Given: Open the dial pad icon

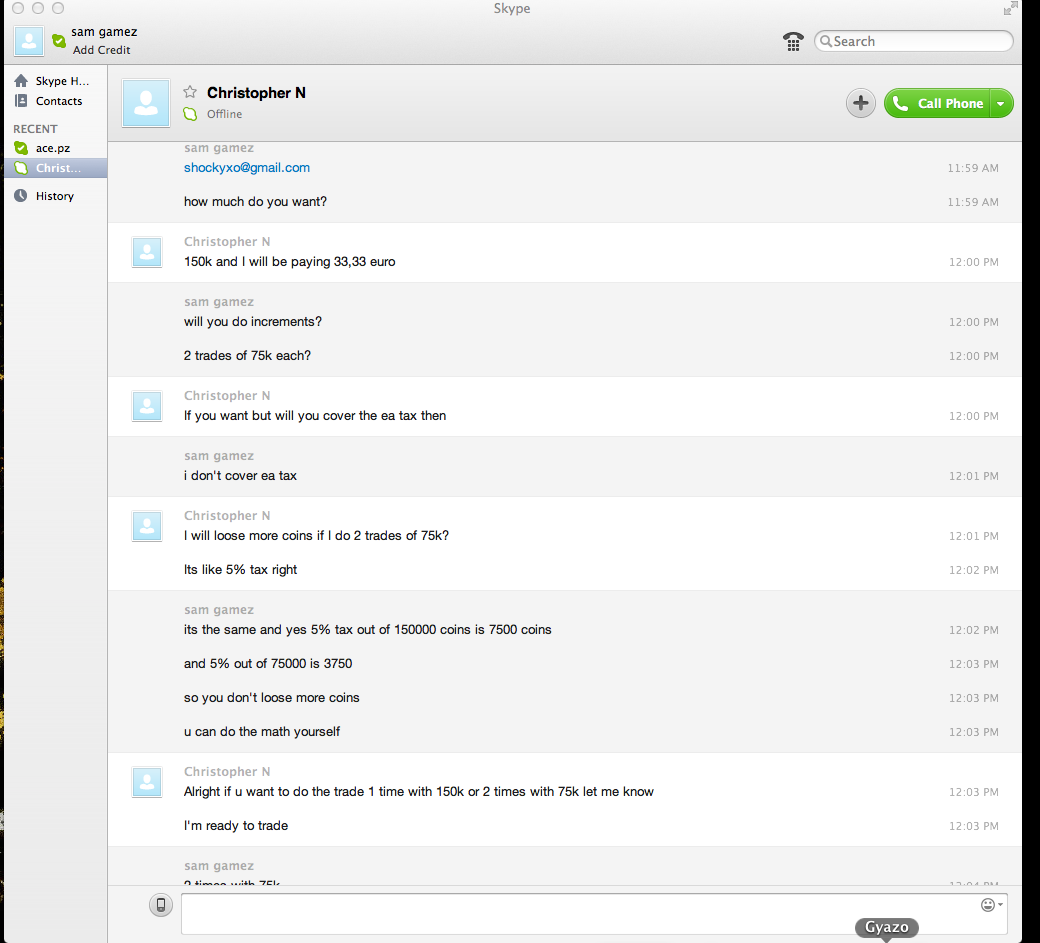Looking at the screenshot, I should [x=793, y=41].
